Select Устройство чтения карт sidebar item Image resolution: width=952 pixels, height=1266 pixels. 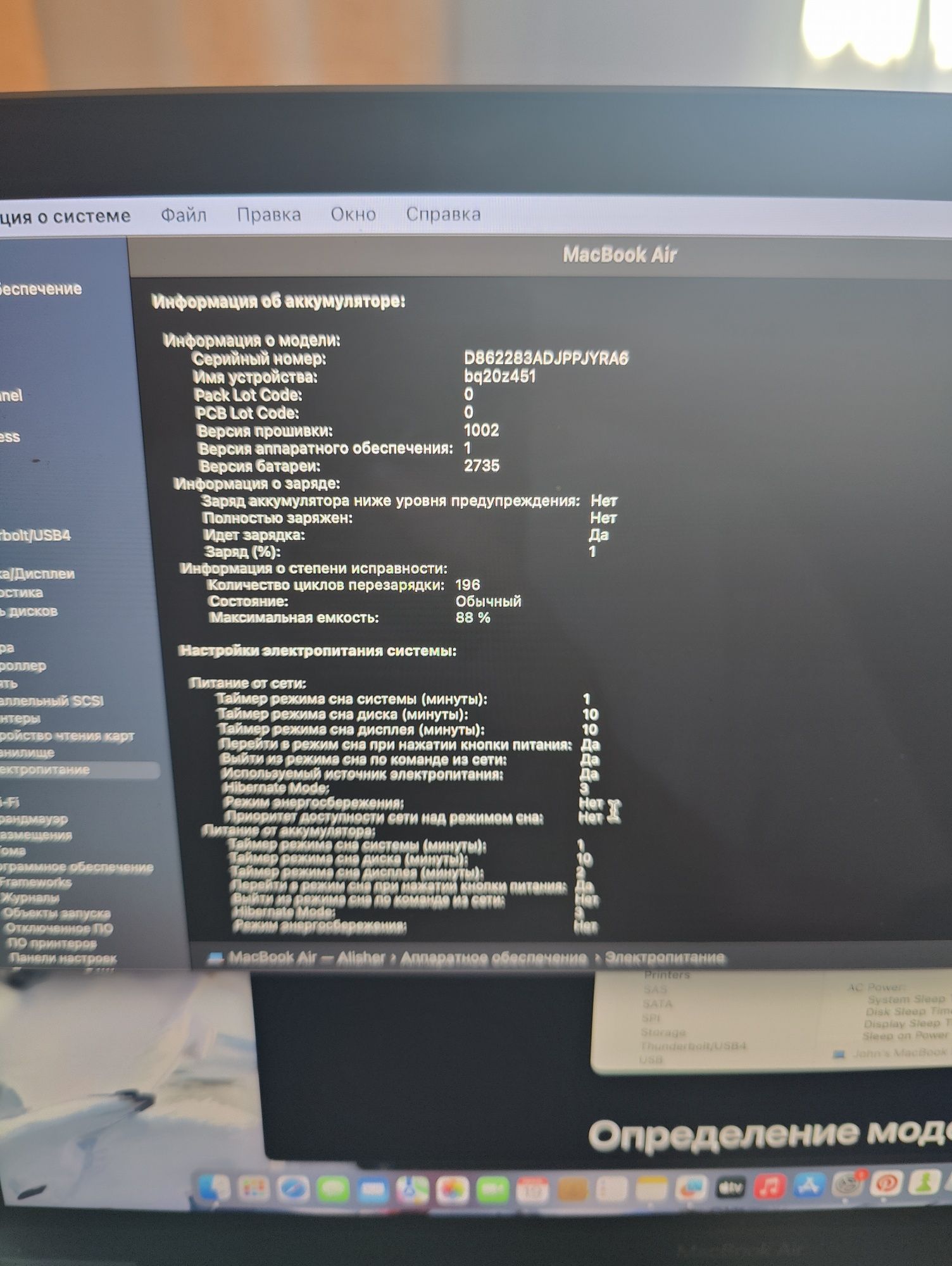(x=67, y=736)
